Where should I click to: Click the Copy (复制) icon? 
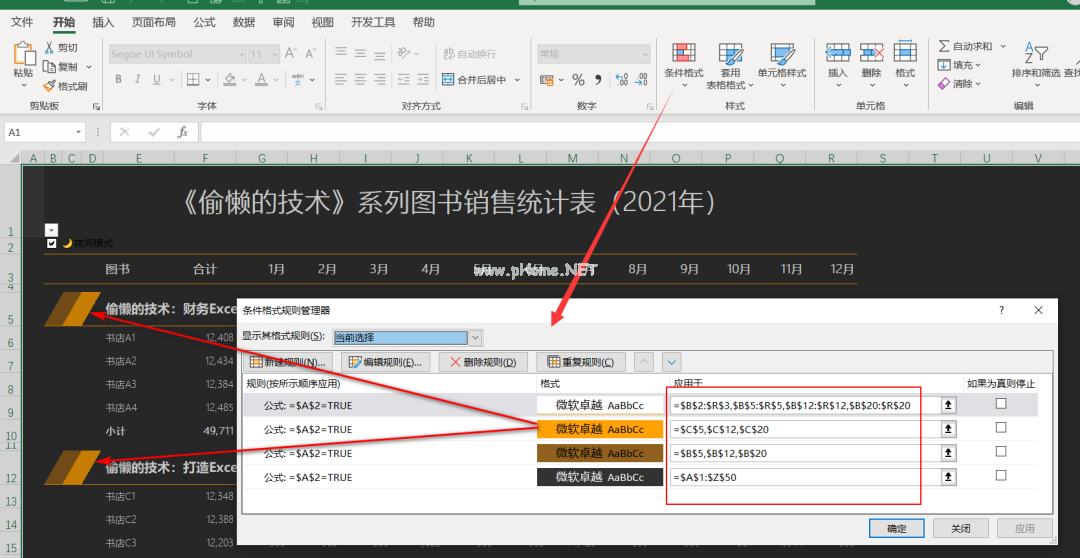49,67
